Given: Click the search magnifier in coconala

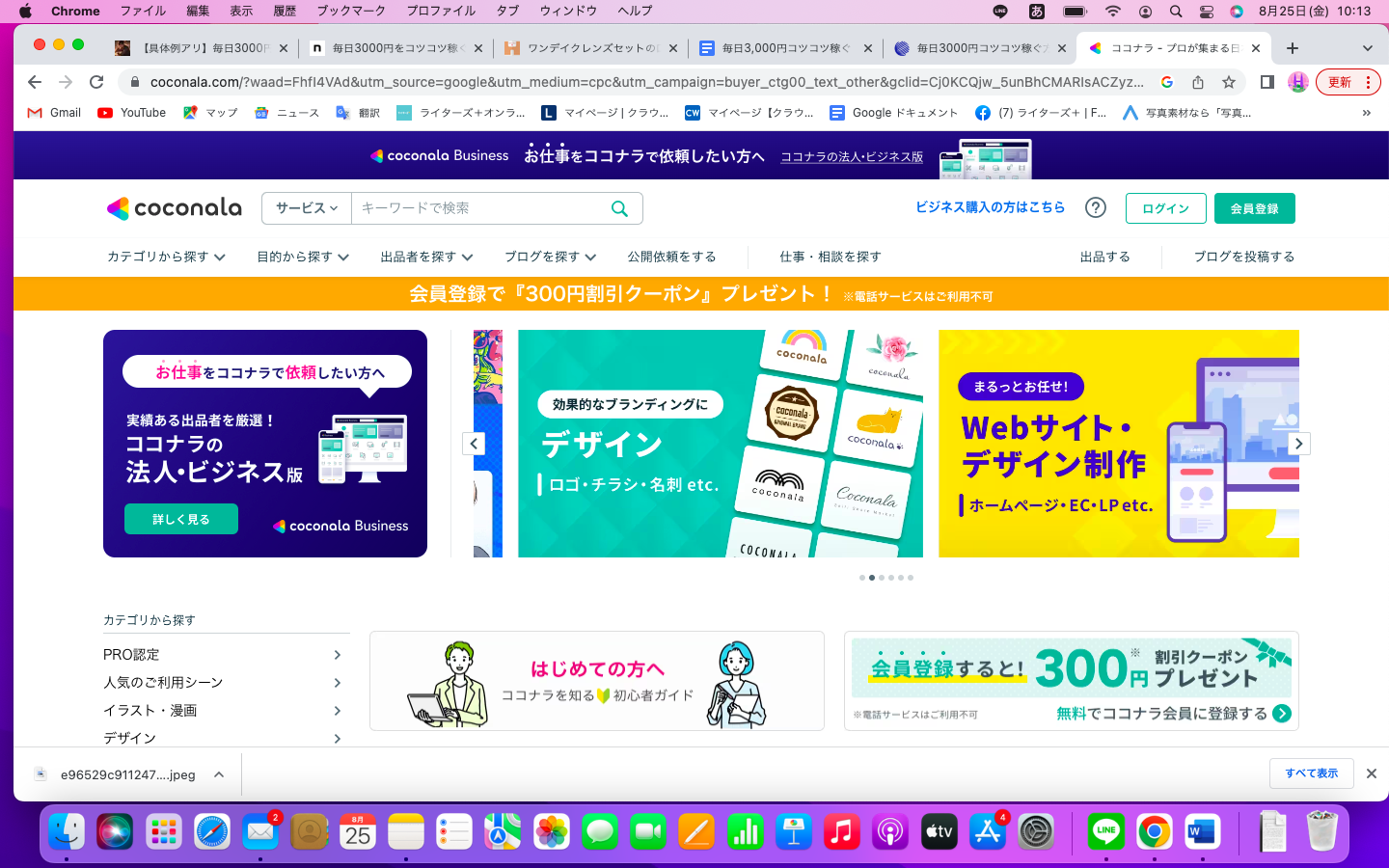Looking at the screenshot, I should click(x=619, y=208).
